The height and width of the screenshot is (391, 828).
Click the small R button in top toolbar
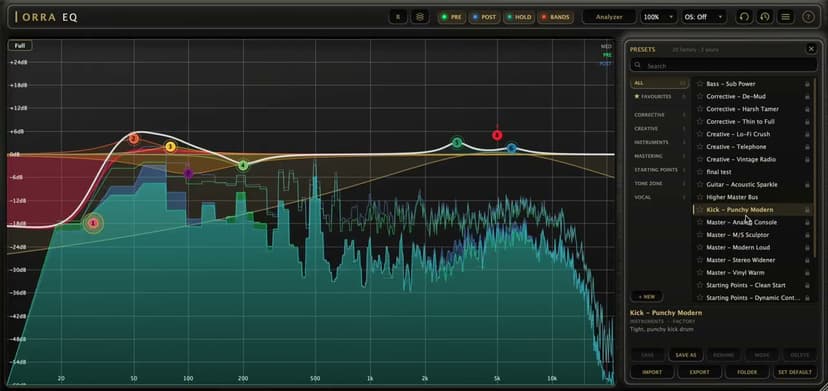pyautogui.click(x=398, y=17)
